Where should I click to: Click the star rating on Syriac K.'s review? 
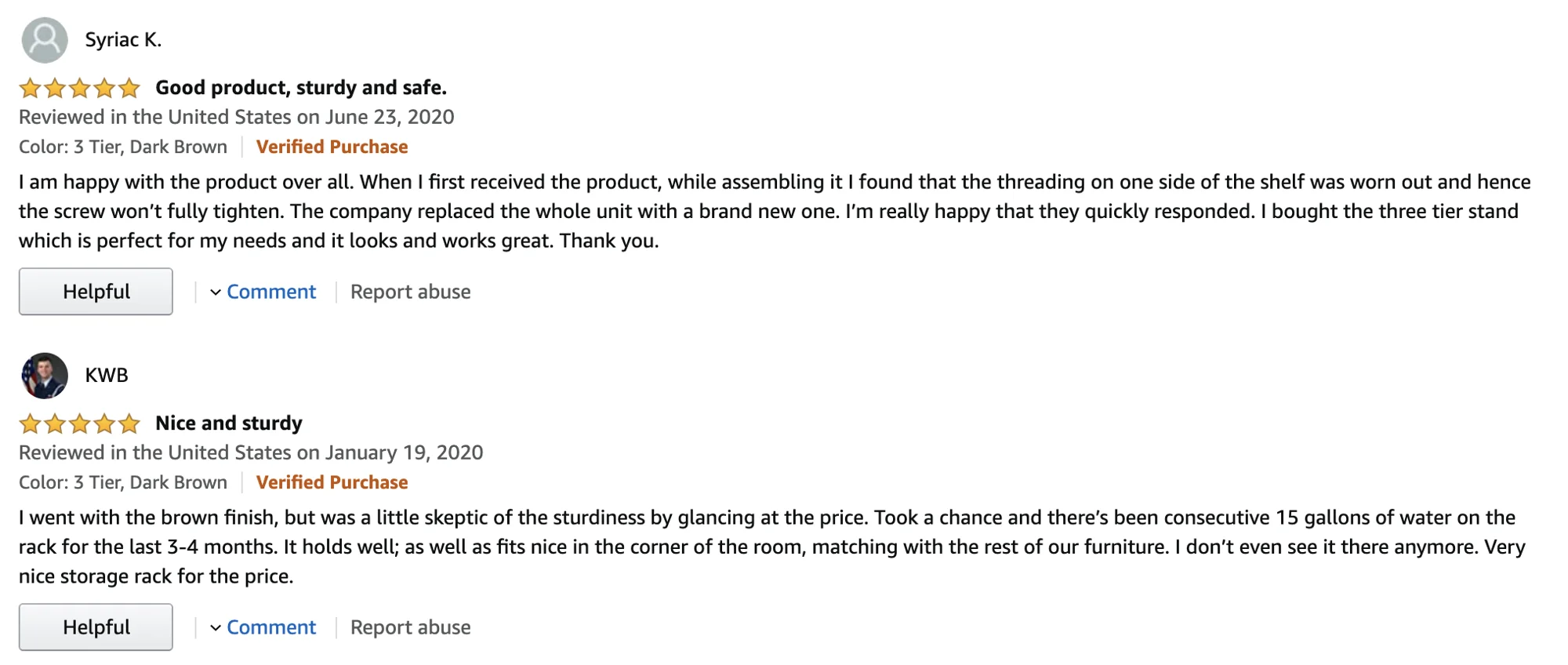(79, 88)
